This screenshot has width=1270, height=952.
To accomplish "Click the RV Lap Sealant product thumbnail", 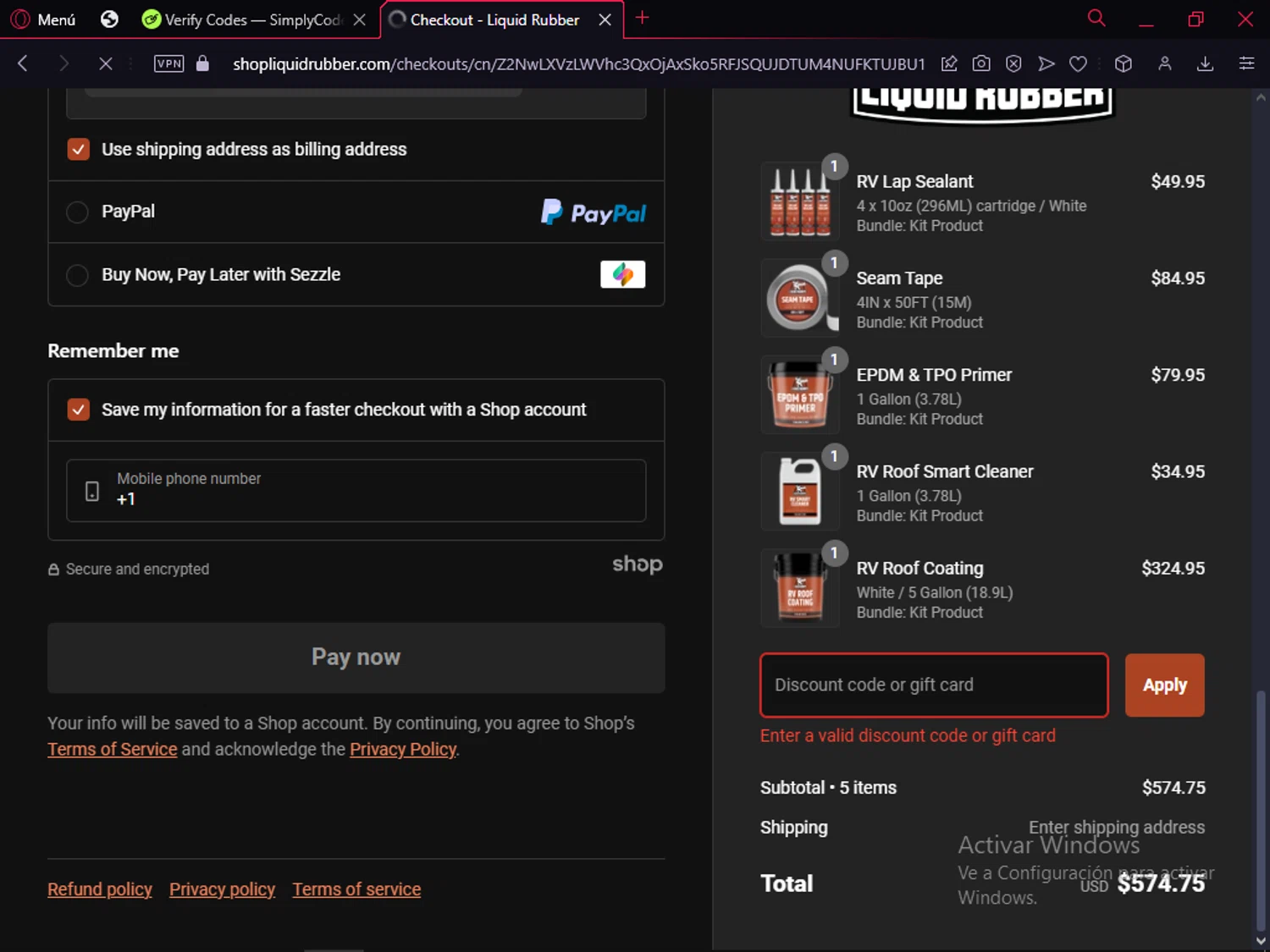I will point(799,201).
